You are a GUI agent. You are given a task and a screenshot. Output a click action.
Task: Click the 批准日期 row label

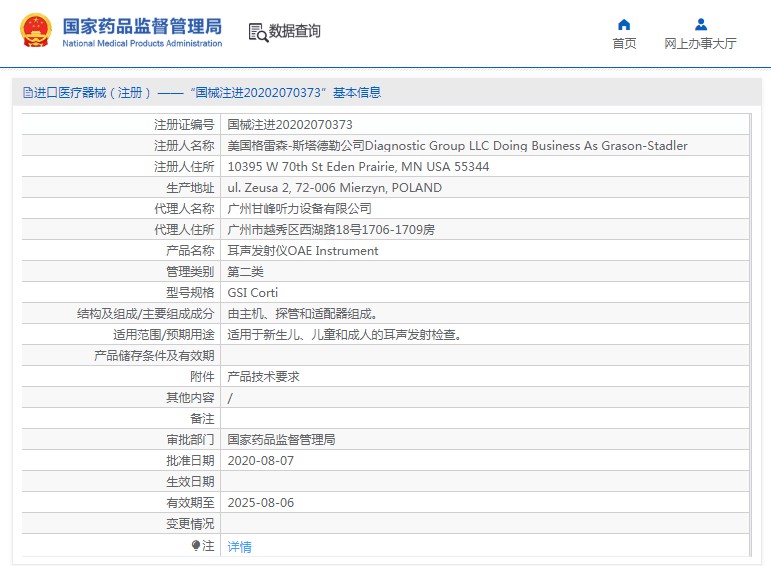[190, 461]
